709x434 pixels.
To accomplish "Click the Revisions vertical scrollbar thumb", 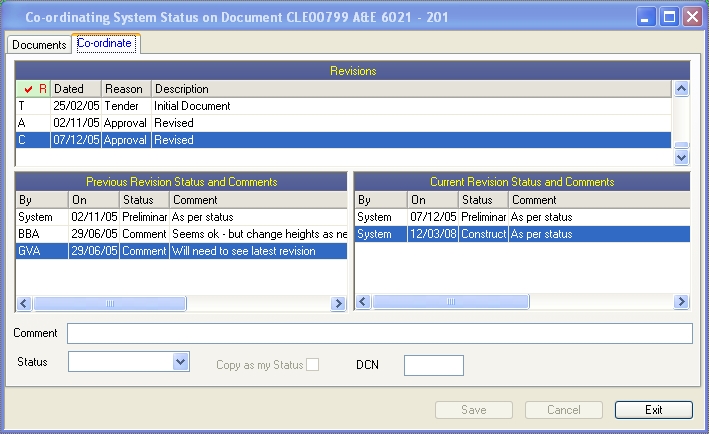I will [x=681, y=145].
